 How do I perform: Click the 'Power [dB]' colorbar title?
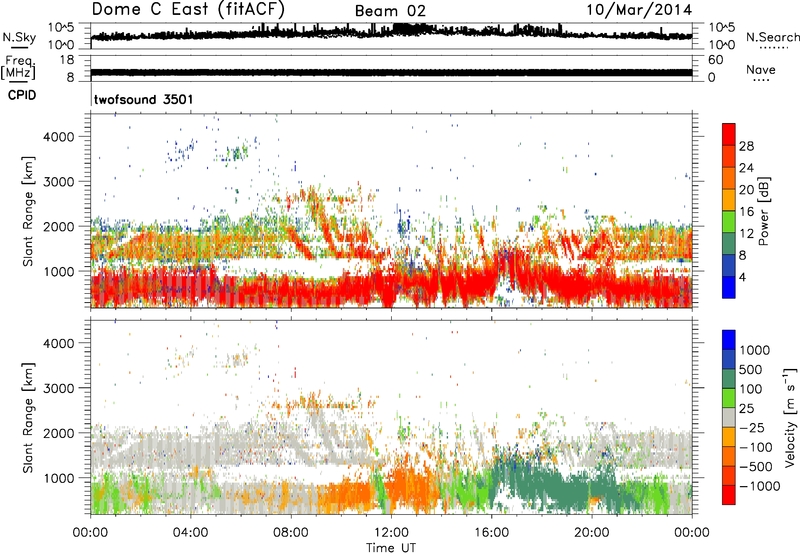click(763, 211)
